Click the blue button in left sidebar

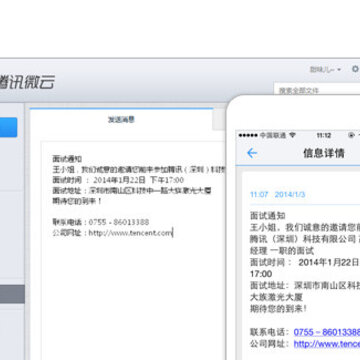click(x=8, y=127)
